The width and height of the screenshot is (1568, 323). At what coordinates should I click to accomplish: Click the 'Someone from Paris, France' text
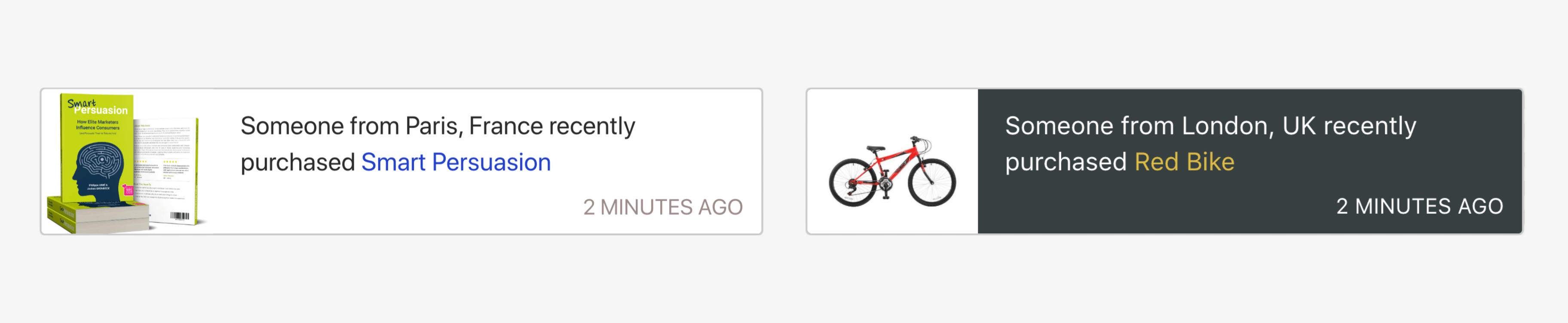(x=392, y=127)
